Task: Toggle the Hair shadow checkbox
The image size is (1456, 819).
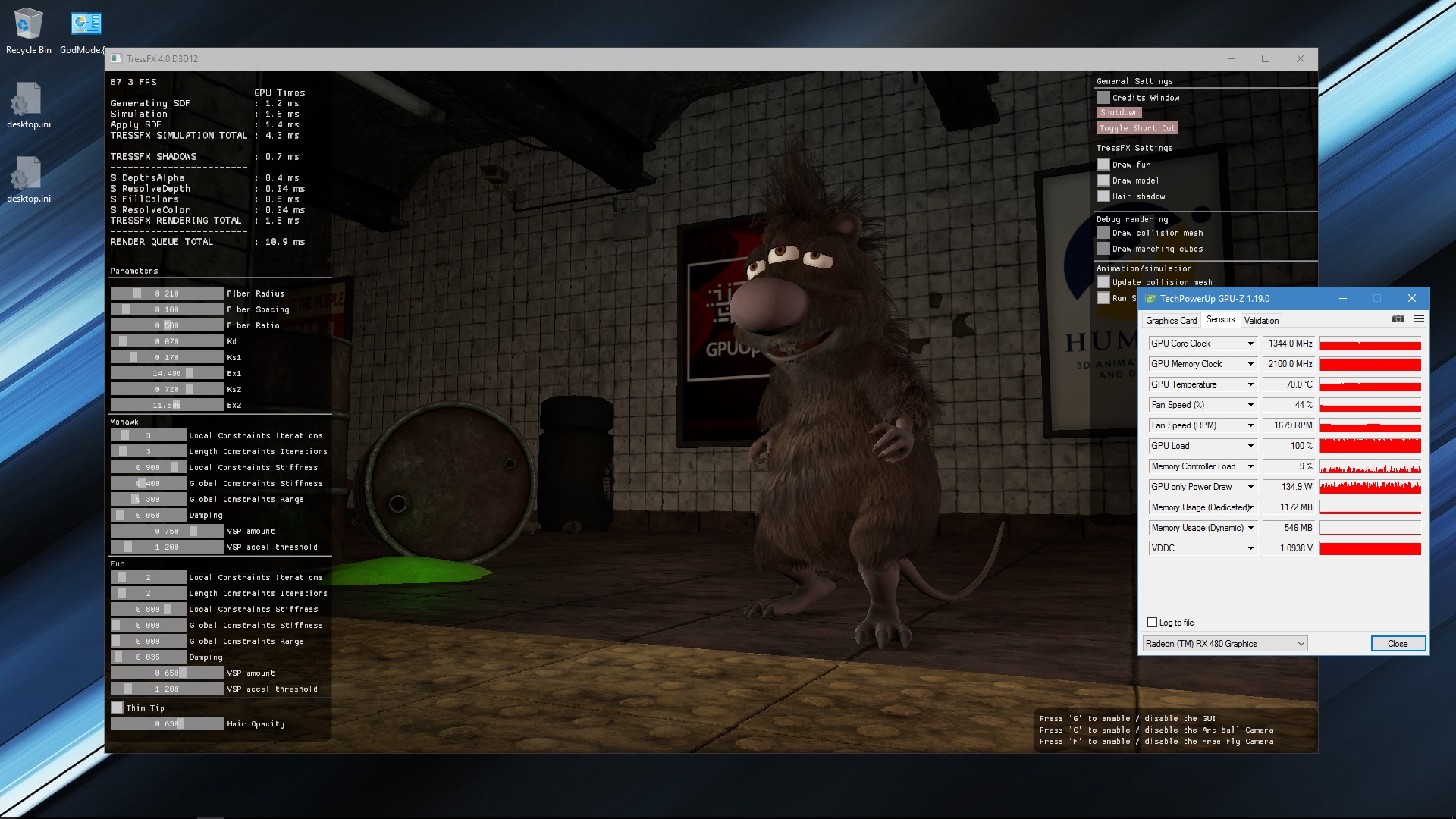Action: pos(1103,196)
